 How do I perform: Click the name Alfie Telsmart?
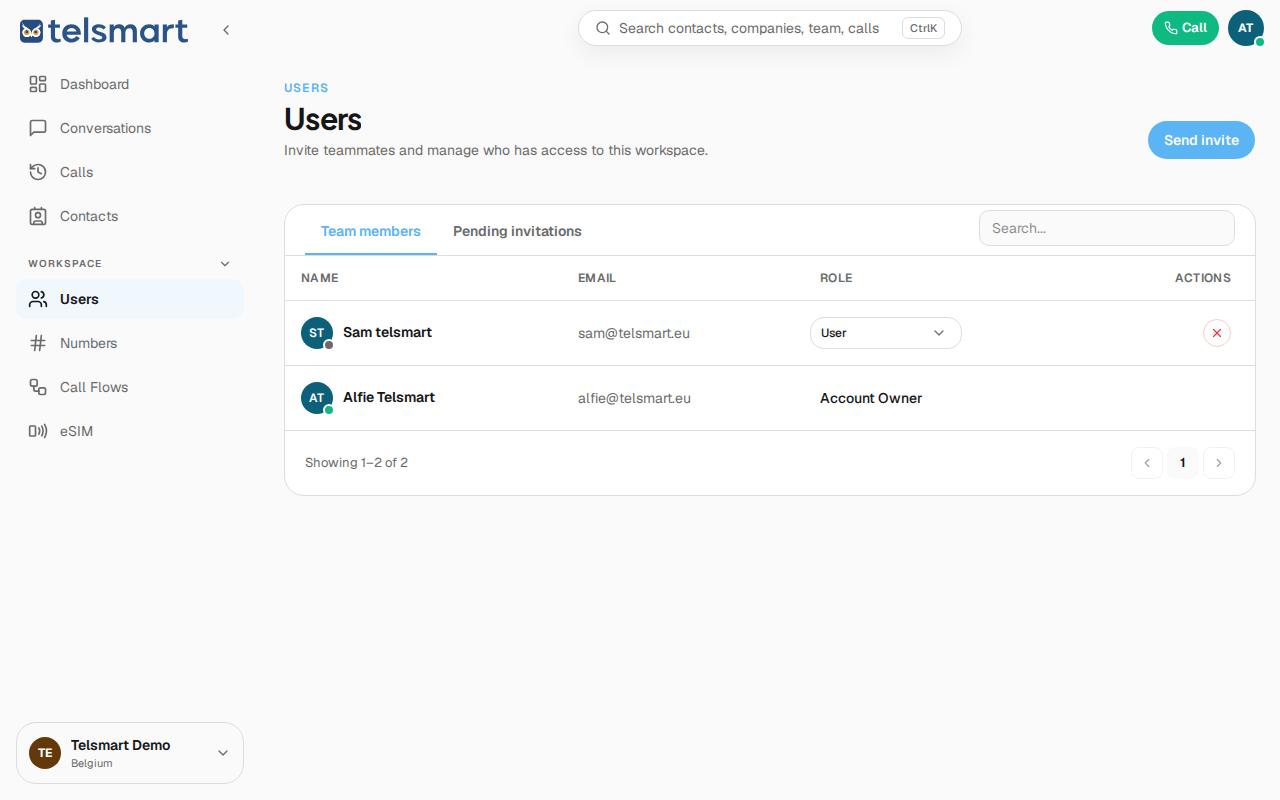click(x=389, y=397)
